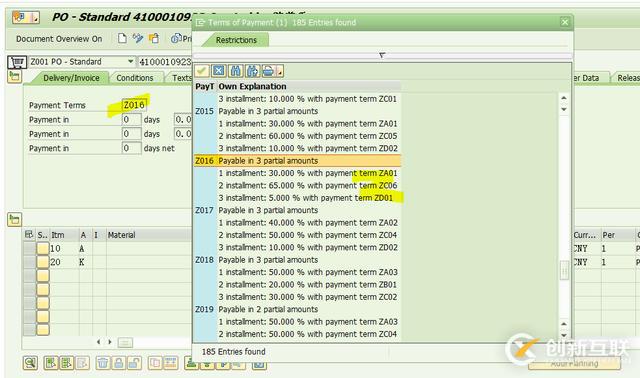Collapse the item overview expander above table
Screen dimensions: 640x378
click(x=14, y=220)
